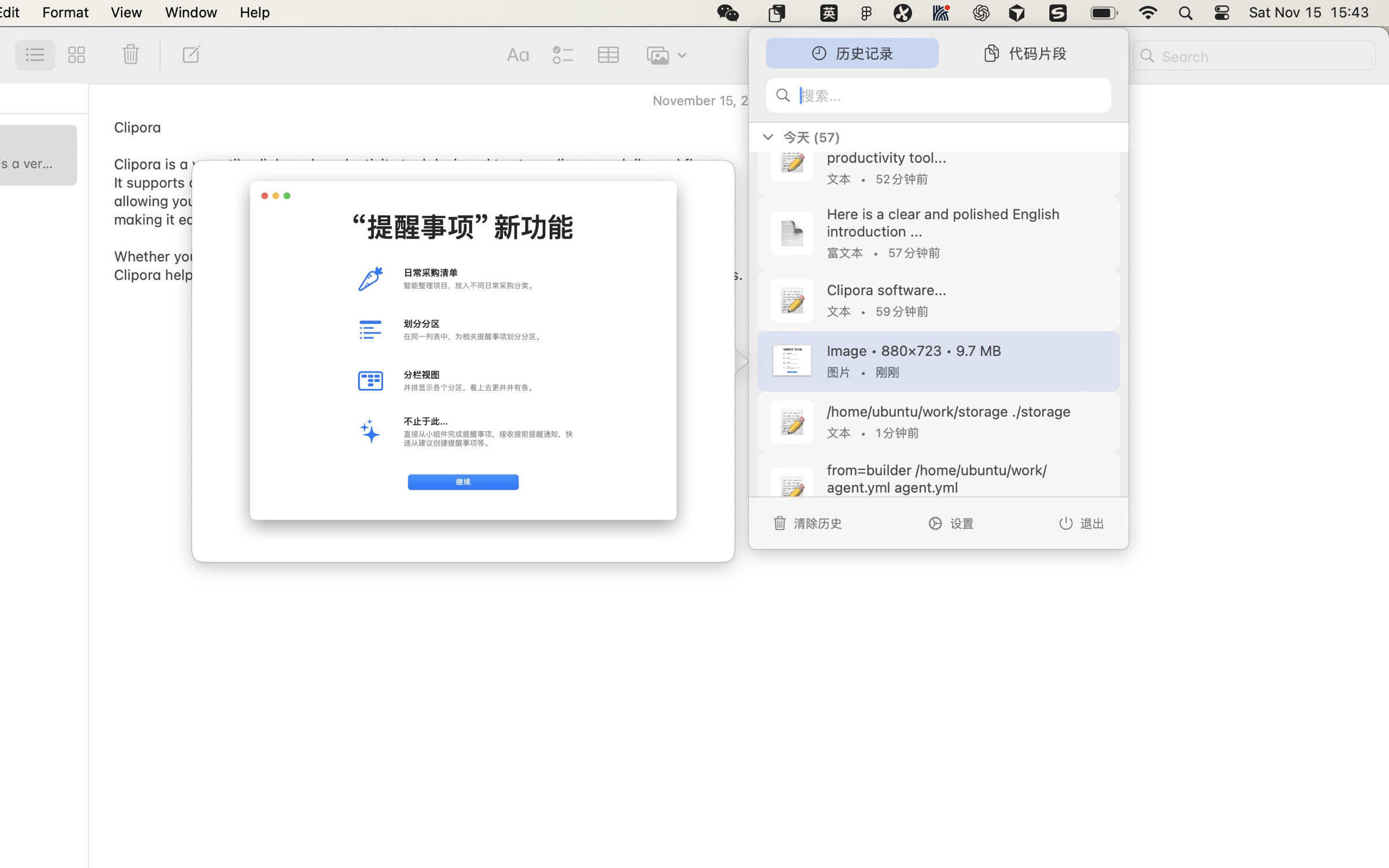Click the trash delete note icon
Image resolution: width=1389 pixels, height=868 pixels.
tap(131, 55)
